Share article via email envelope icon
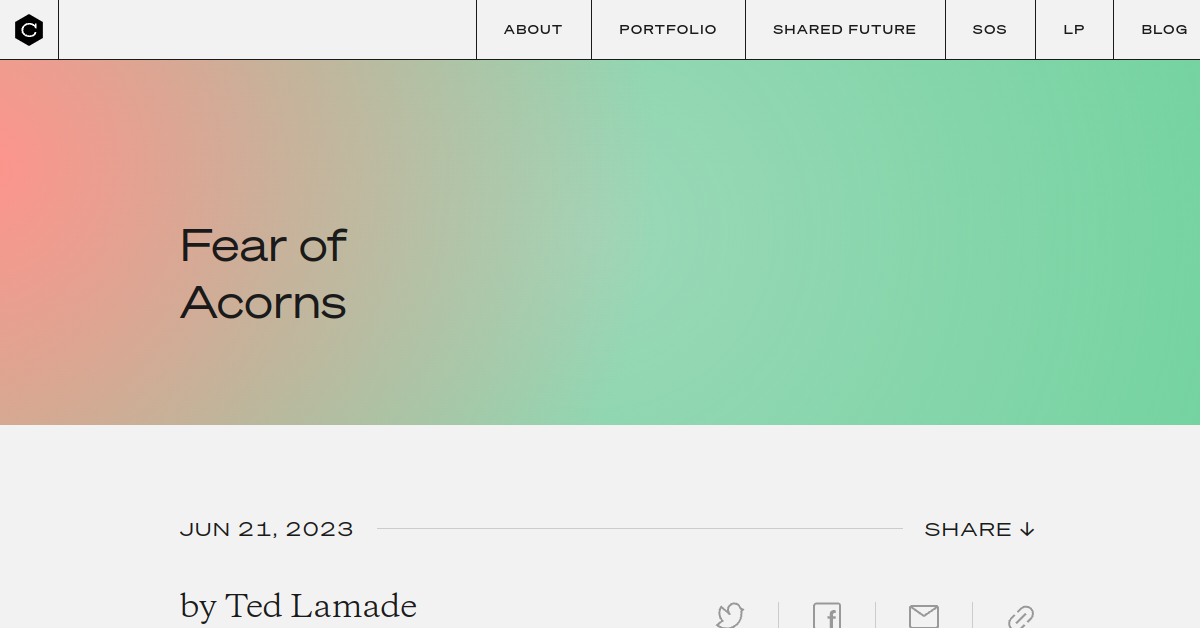This screenshot has width=1200, height=628. click(923, 616)
